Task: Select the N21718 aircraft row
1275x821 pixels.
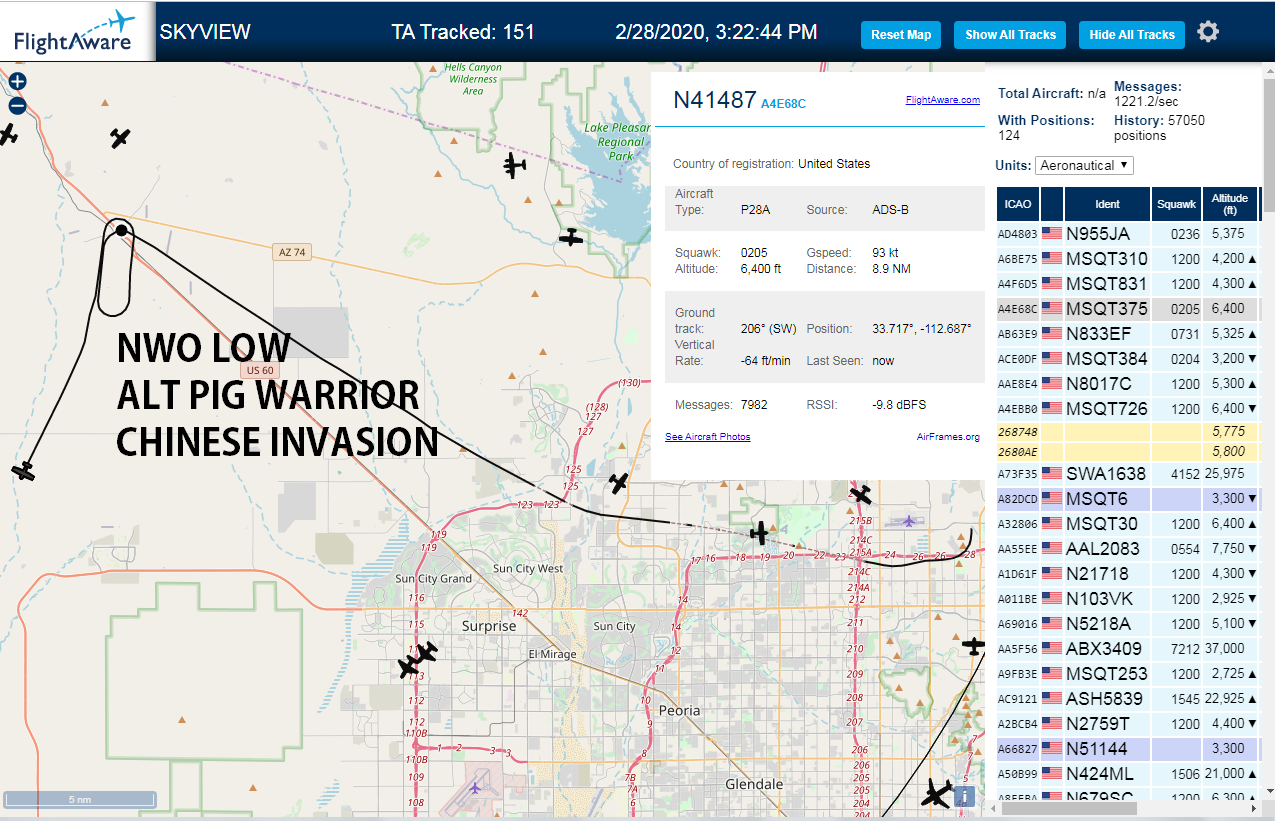Action: point(1127,573)
